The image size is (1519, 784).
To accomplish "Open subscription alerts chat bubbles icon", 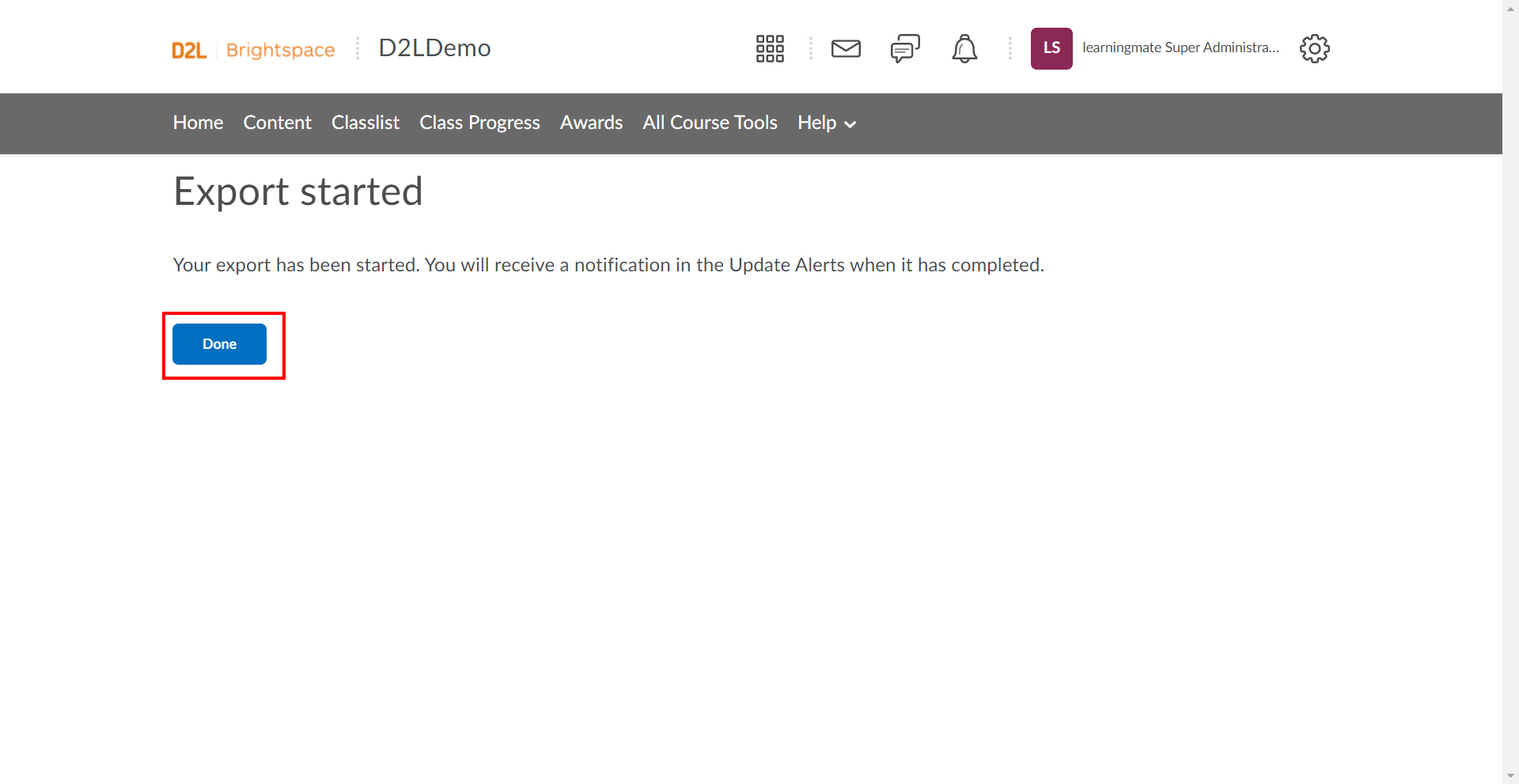I will coord(905,48).
